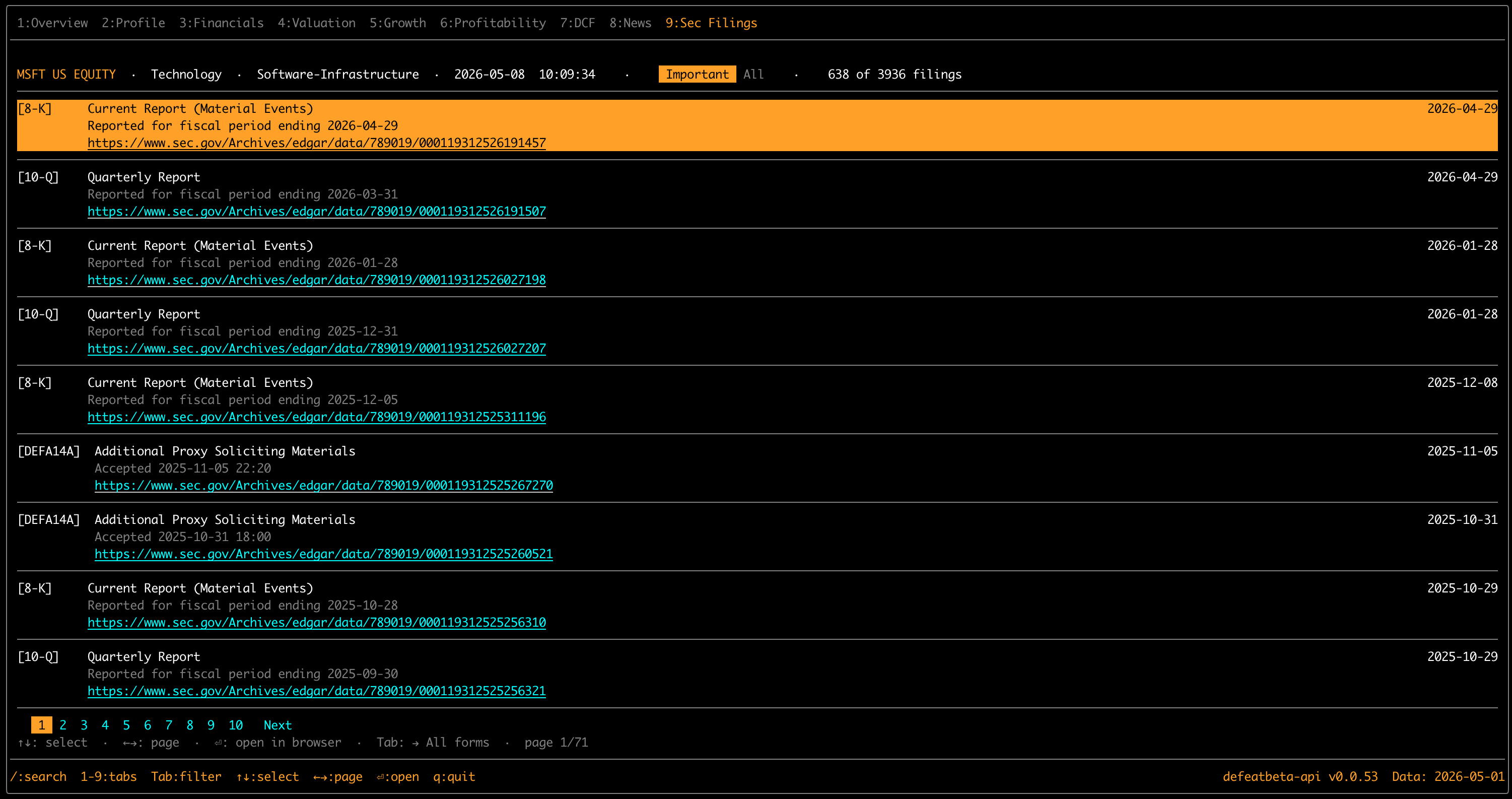The image size is (1512, 799).
Task: Select the 8-K row dated 2025-10-29
Action: pos(757,605)
